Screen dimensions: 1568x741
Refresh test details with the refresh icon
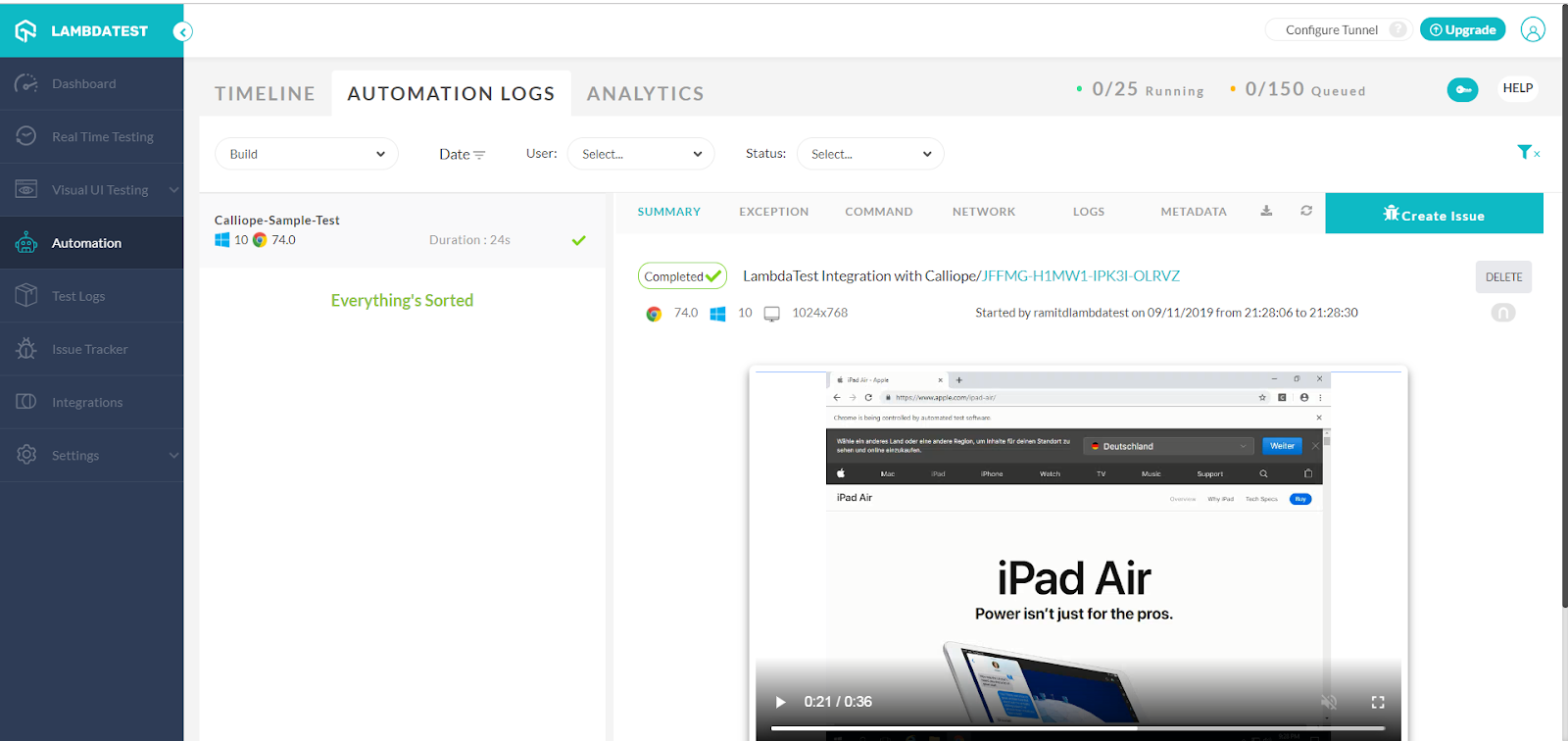(1306, 211)
